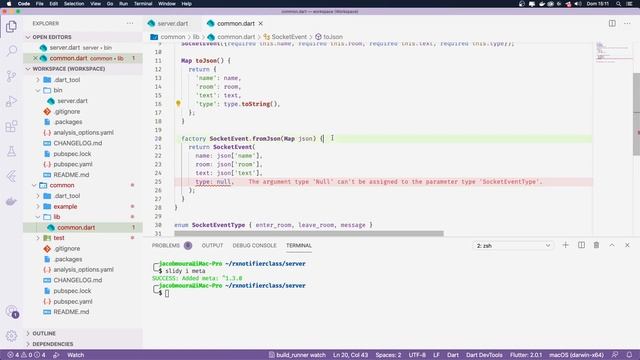Collapse the bin folder
The height and width of the screenshot is (360, 640).
pyautogui.click(x=38, y=90)
